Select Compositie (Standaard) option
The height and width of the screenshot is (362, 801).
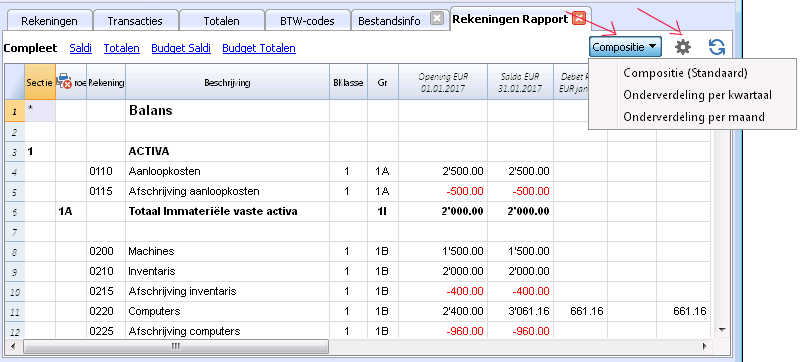(x=685, y=73)
